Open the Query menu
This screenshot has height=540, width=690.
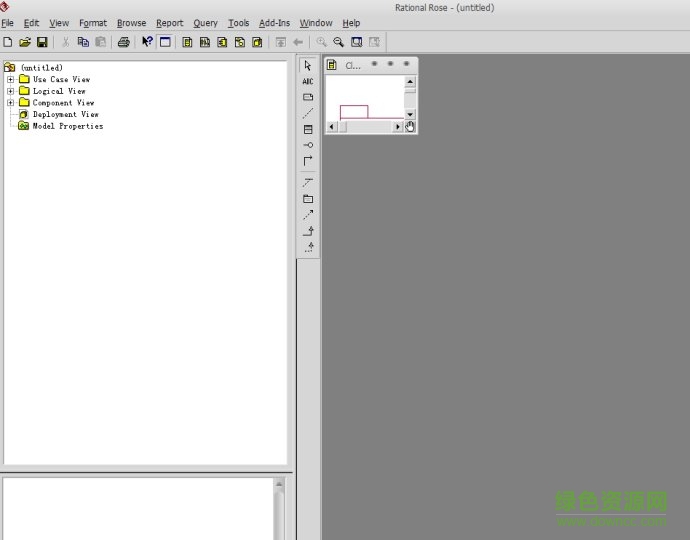(x=205, y=23)
